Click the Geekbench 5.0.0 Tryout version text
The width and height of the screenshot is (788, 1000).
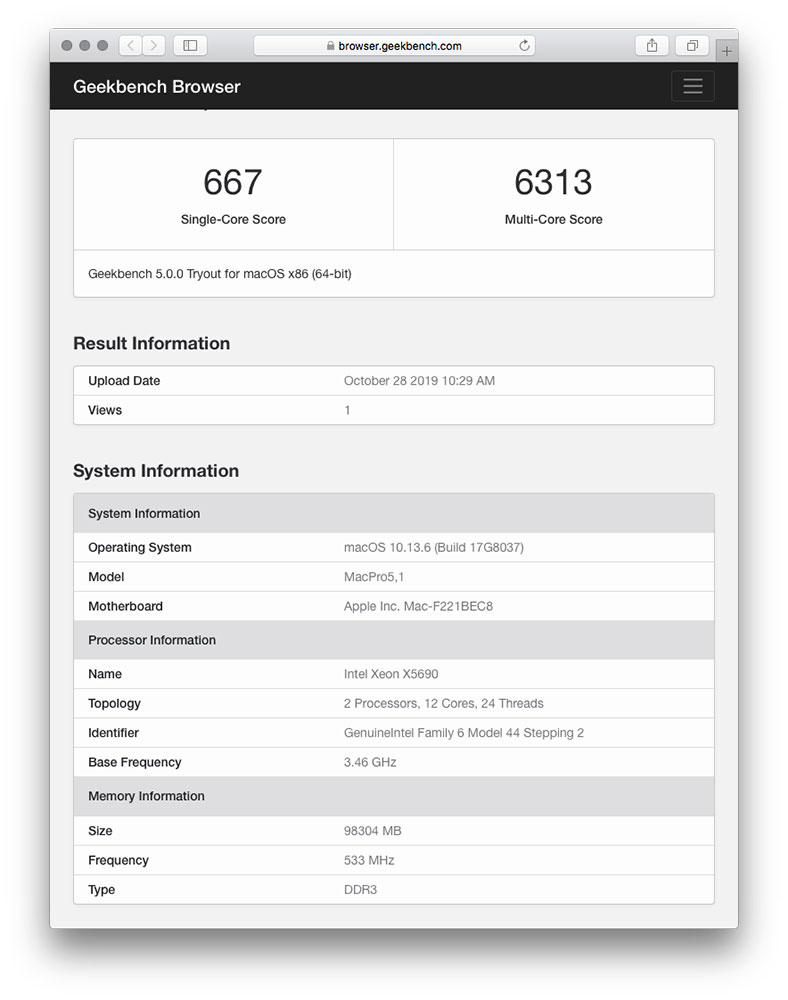(220, 274)
